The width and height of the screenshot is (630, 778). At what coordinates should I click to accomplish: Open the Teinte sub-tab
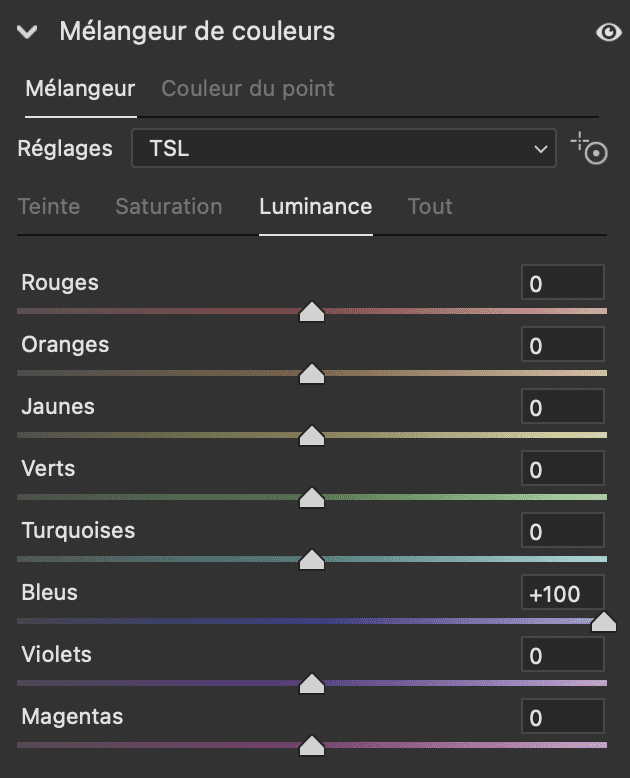(50, 207)
